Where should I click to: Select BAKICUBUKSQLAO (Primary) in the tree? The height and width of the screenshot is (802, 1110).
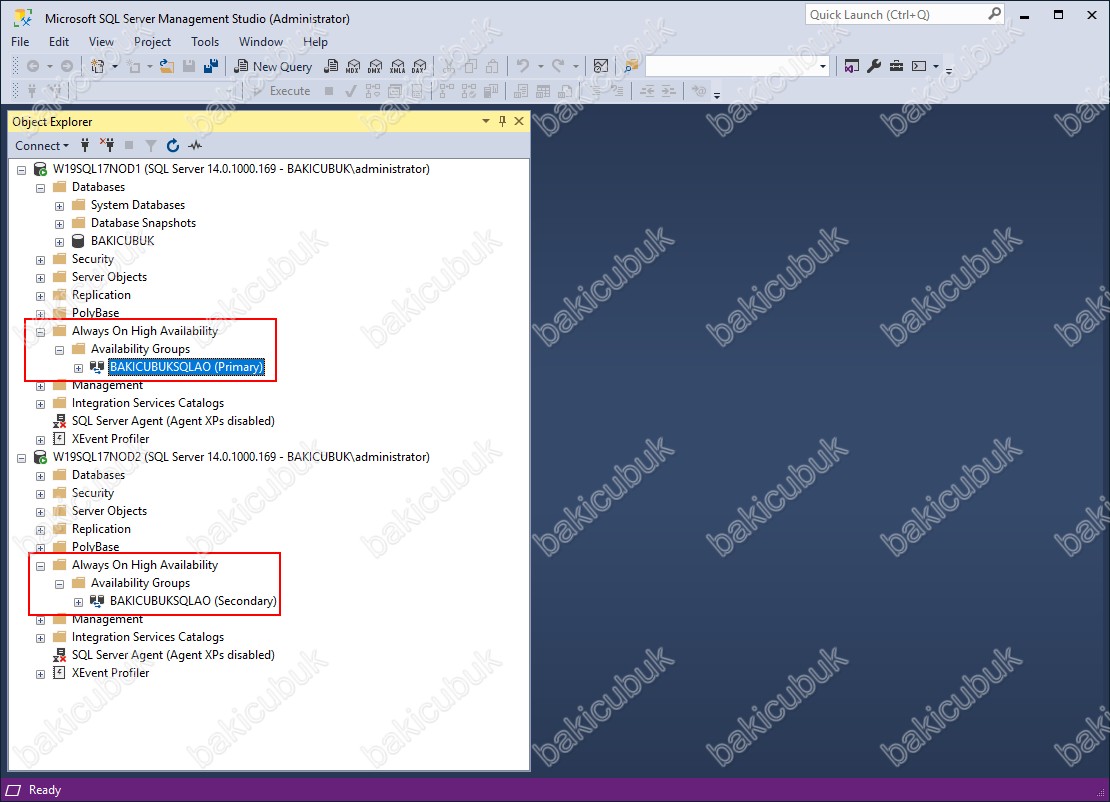pos(186,367)
